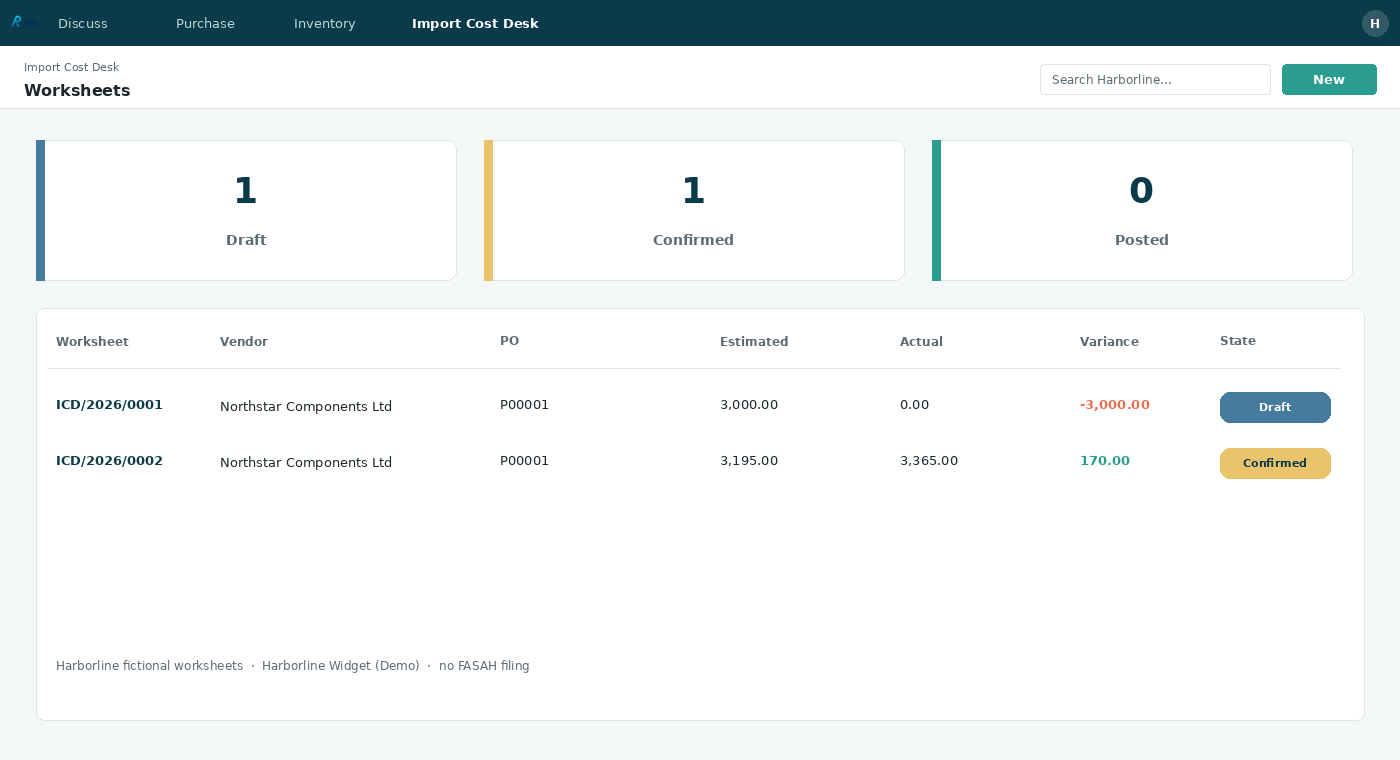Click the Actual column header
The height and width of the screenshot is (760, 1400).
921,341
